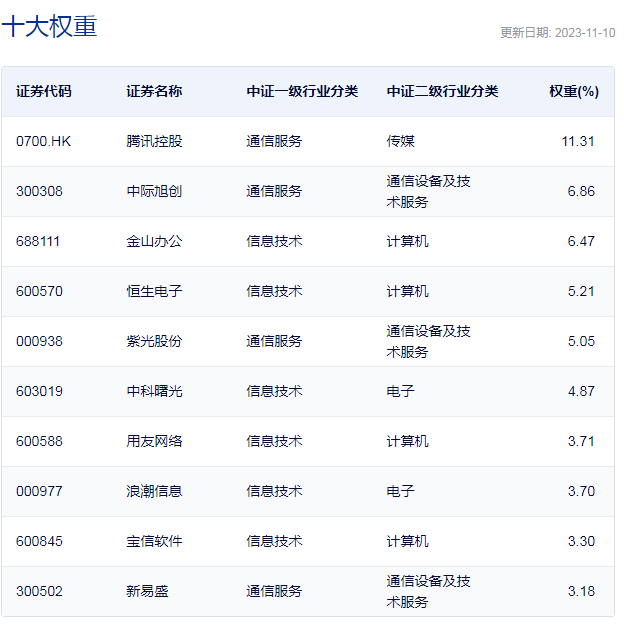This screenshot has height=625, width=624.
Task: Open the 腾讯控股 stock name
Action: (154, 141)
